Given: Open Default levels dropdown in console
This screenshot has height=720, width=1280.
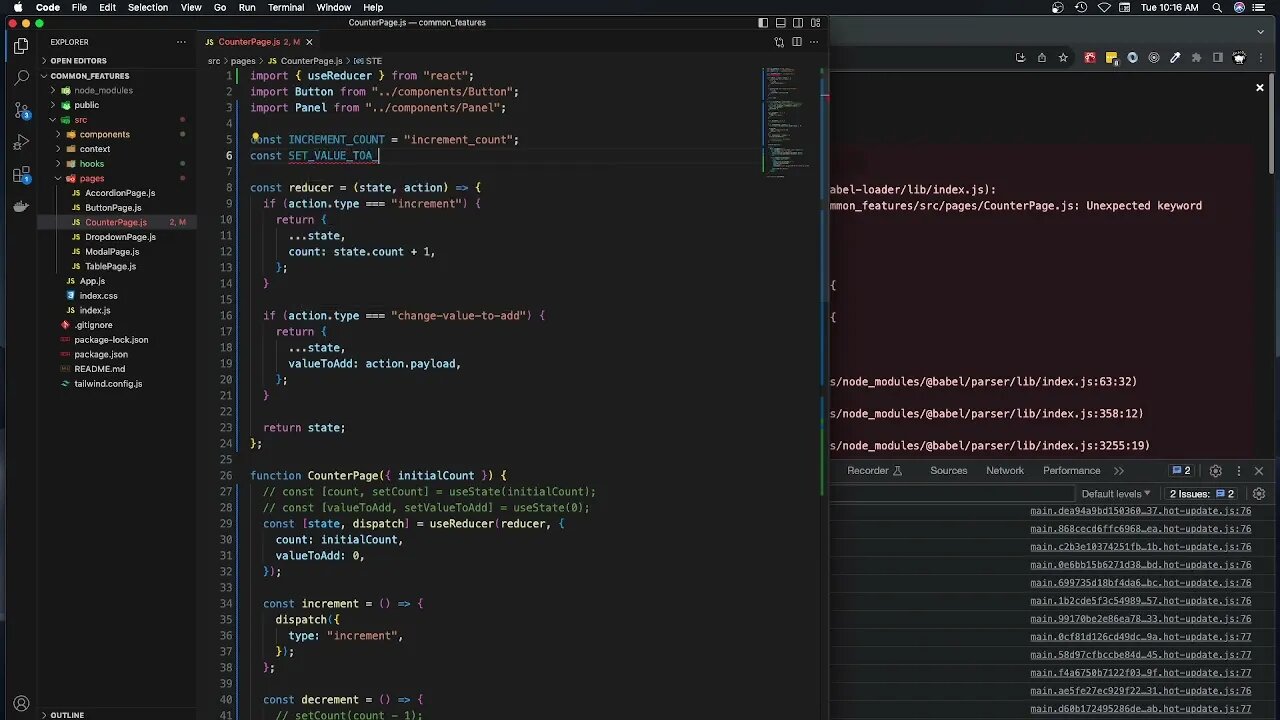Looking at the screenshot, I should click(1116, 494).
